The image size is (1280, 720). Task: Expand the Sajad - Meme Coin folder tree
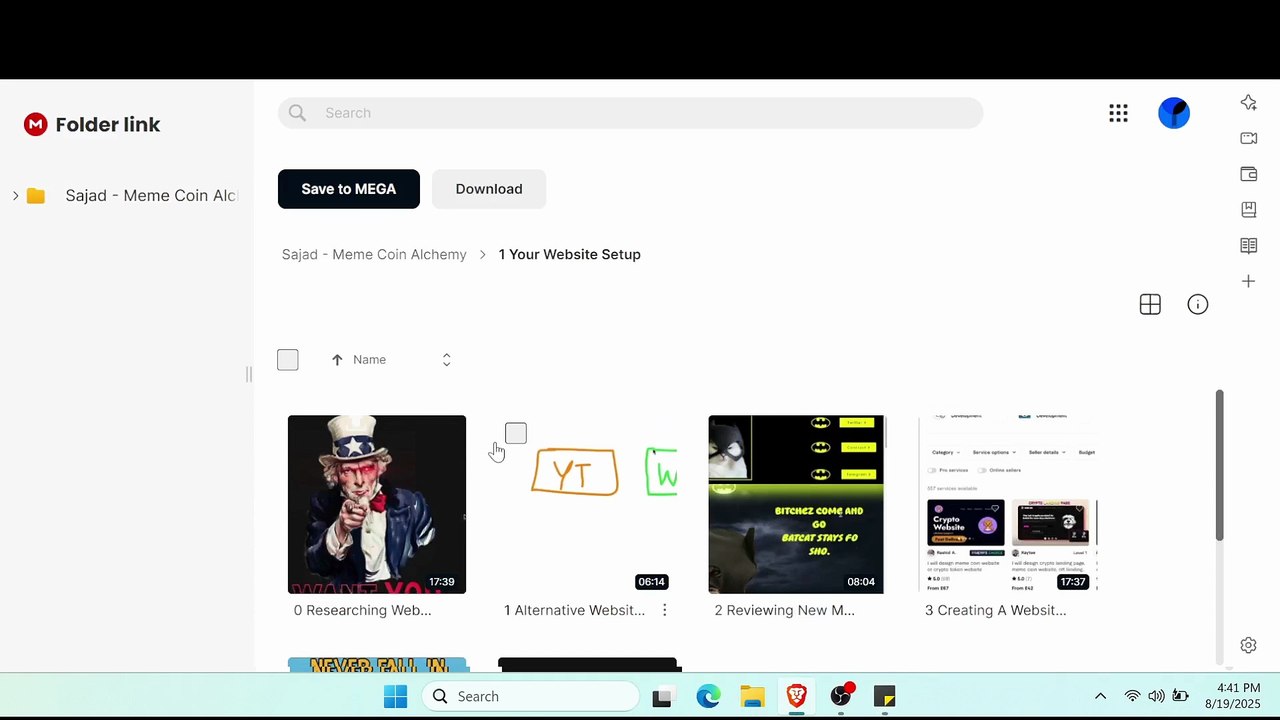(15, 196)
